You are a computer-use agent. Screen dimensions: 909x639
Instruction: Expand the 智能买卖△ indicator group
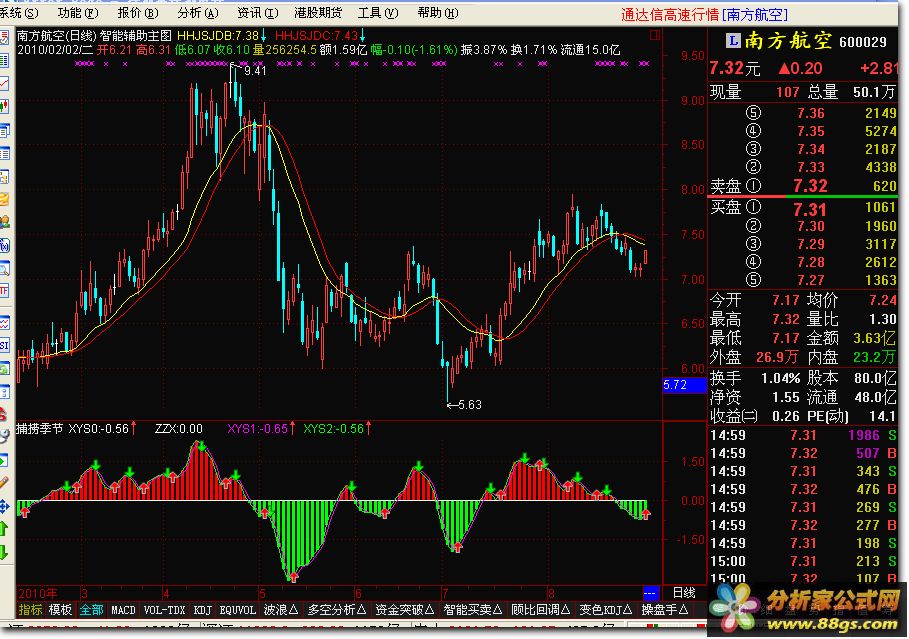472,609
